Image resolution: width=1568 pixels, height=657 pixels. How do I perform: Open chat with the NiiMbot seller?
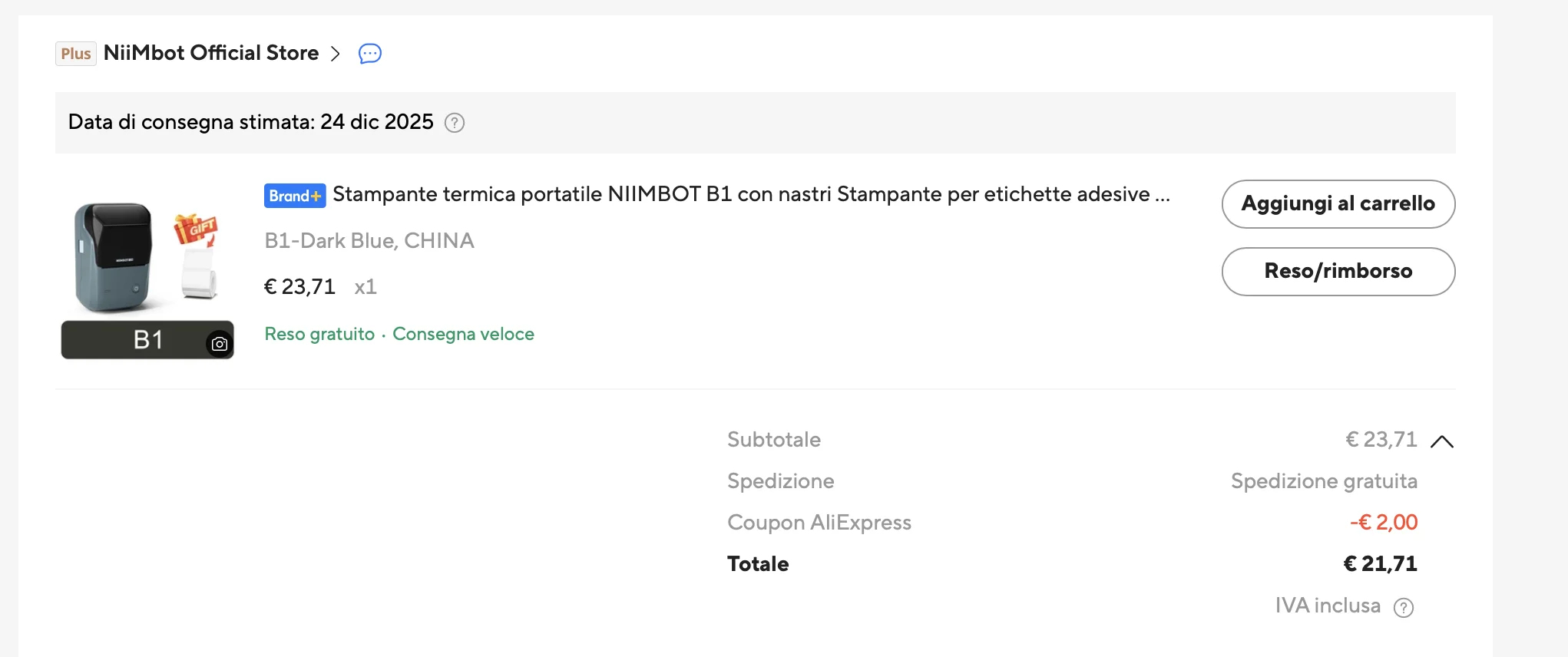(369, 54)
